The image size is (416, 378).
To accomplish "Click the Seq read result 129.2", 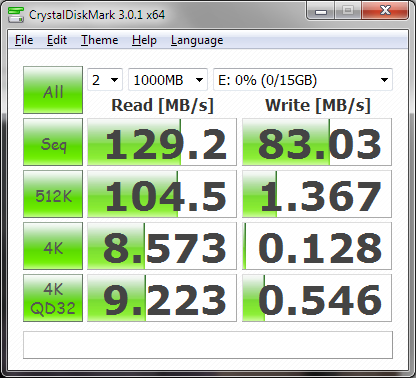I will tap(162, 142).
